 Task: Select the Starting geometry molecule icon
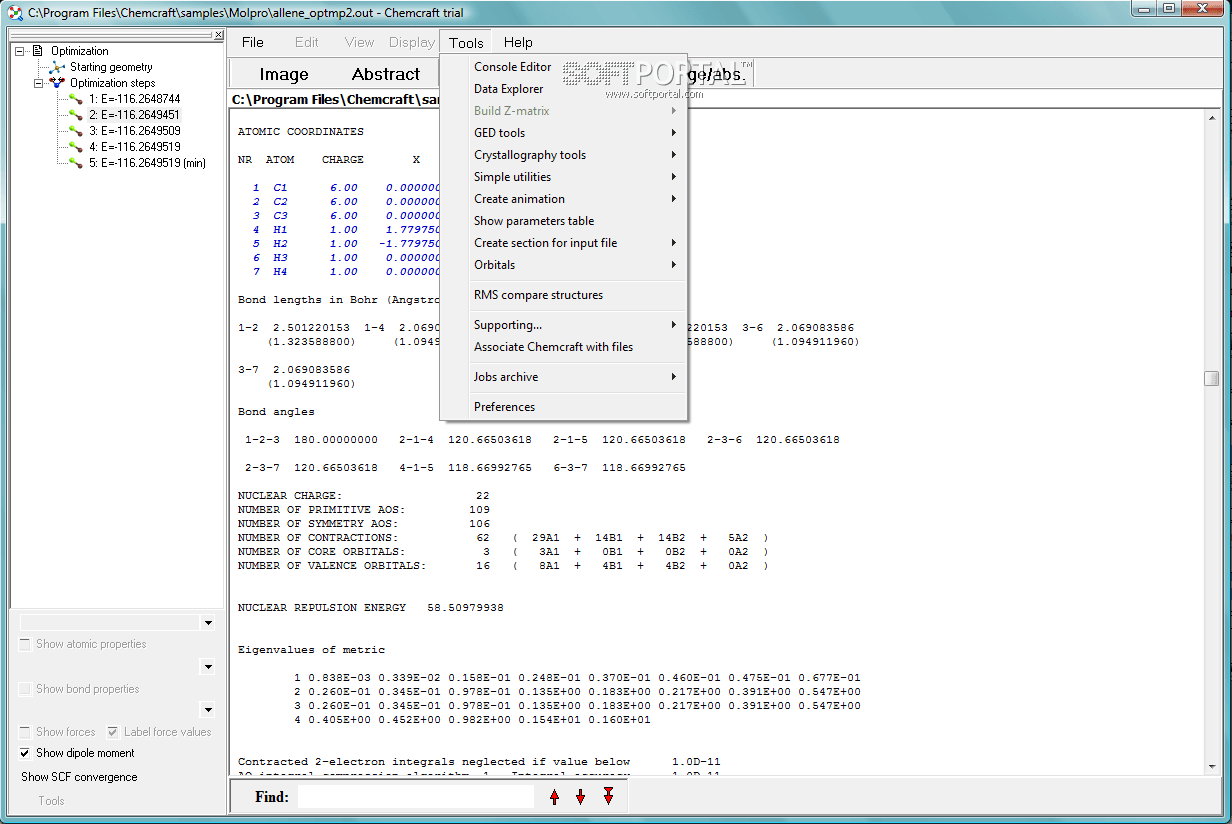(58, 67)
